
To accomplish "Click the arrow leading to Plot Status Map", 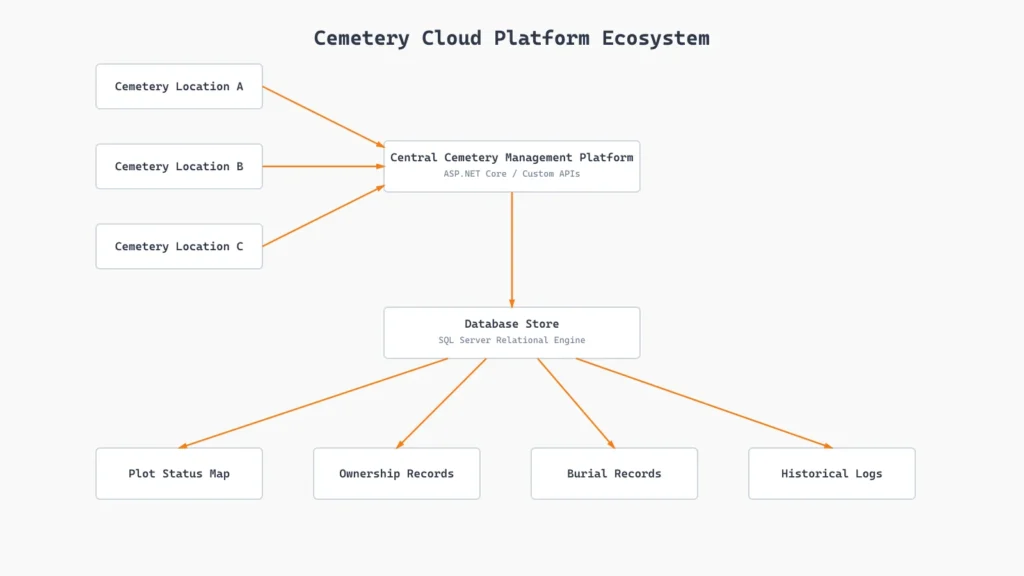I will [x=313, y=403].
